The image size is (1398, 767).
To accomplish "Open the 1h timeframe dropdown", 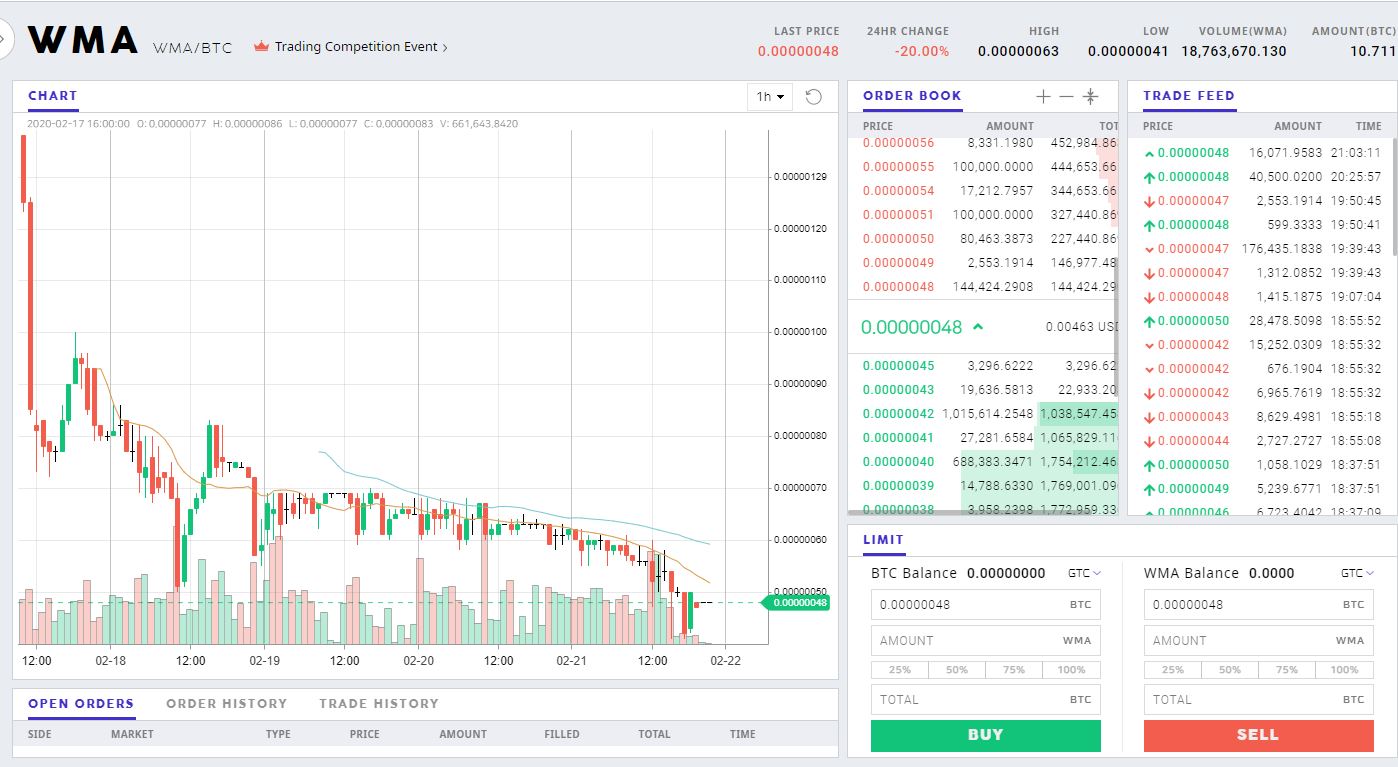I will pyautogui.click(x=768, y=96).
